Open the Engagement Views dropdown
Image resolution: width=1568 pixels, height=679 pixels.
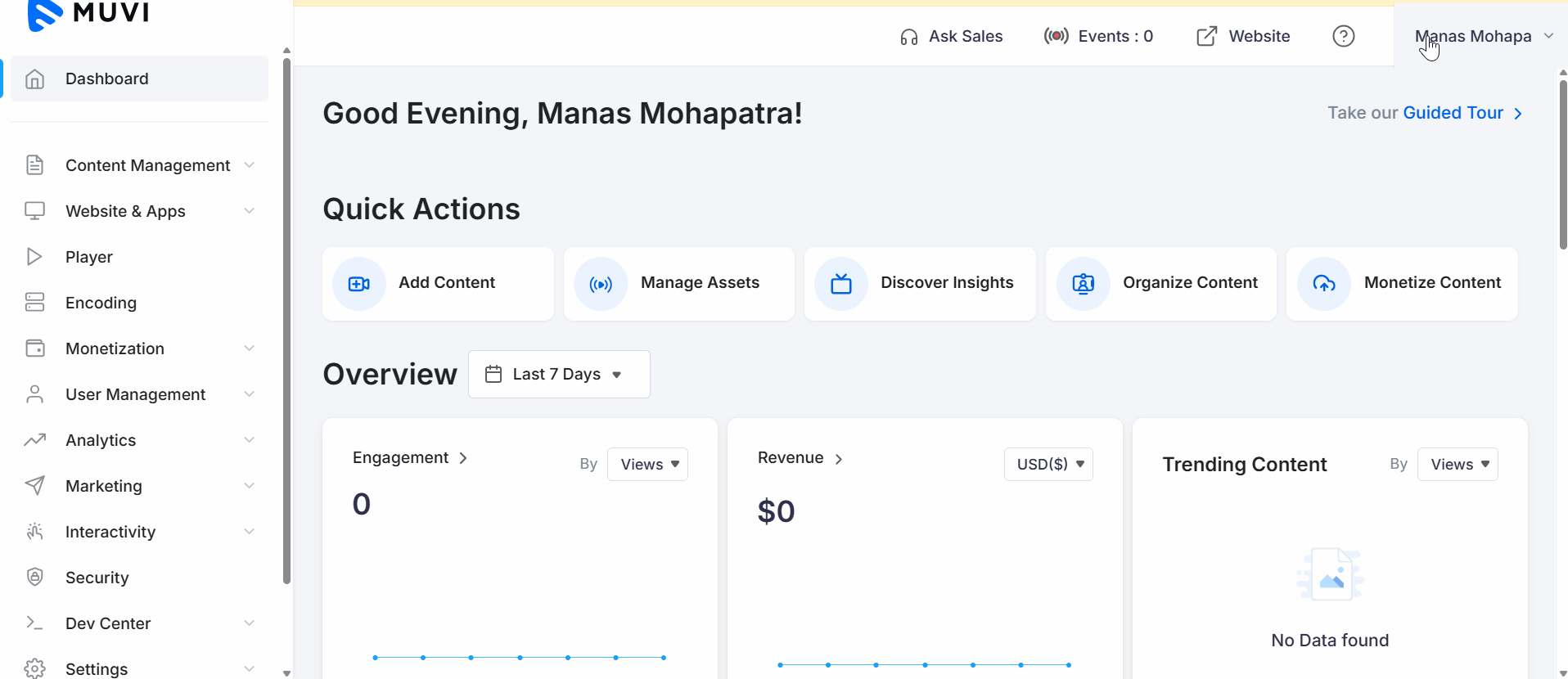[647, 465]
